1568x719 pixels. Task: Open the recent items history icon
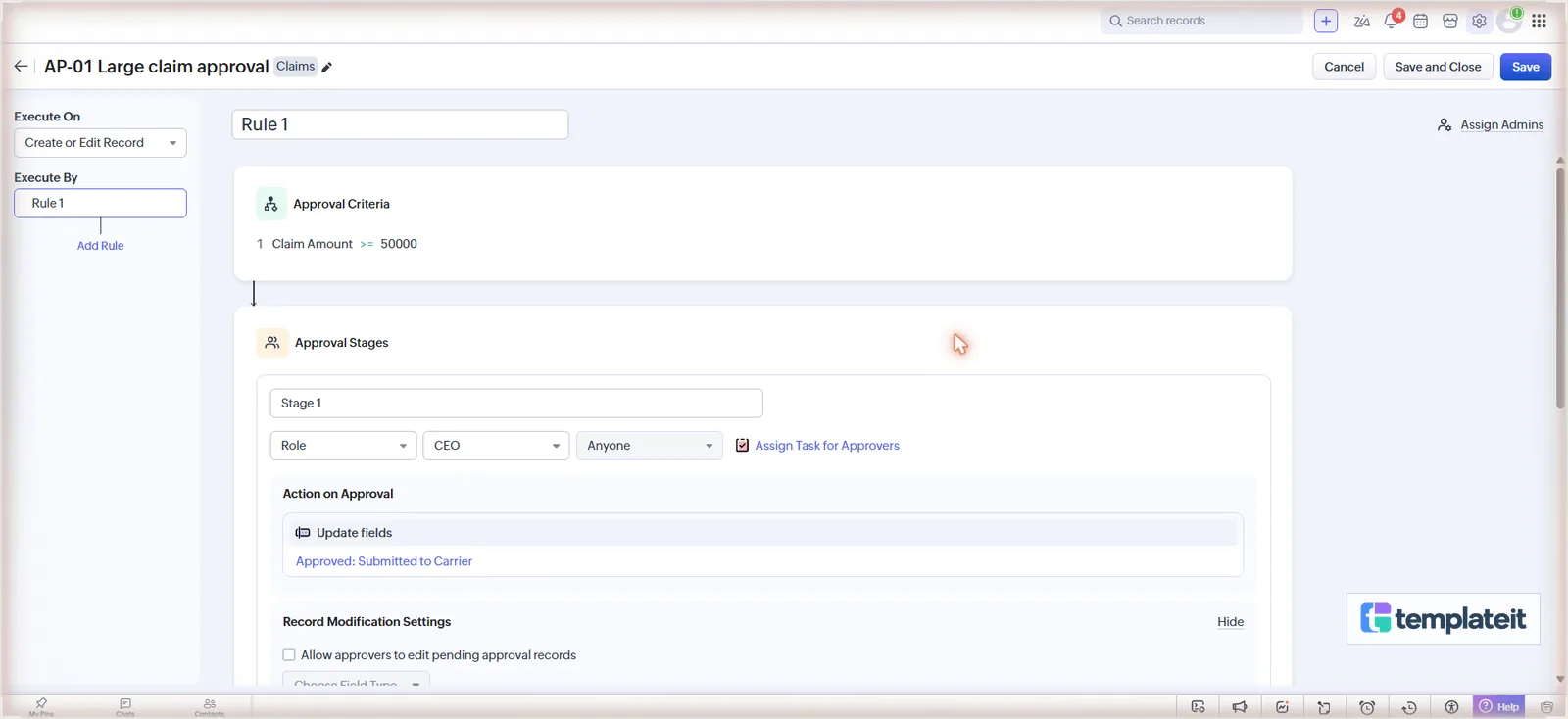[x=1409, y=707]
